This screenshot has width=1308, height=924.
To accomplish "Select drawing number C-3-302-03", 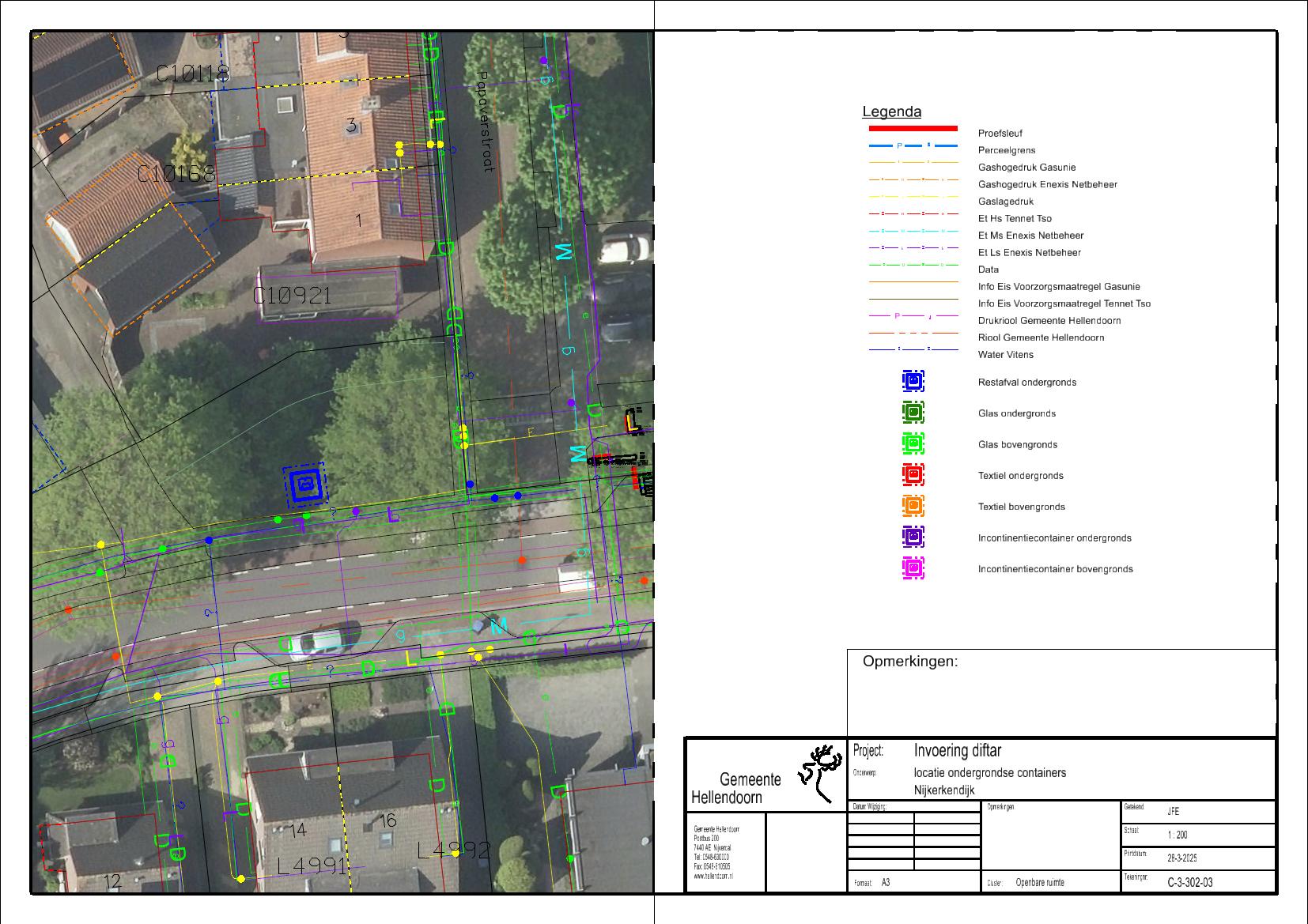I will [1189, 882].
